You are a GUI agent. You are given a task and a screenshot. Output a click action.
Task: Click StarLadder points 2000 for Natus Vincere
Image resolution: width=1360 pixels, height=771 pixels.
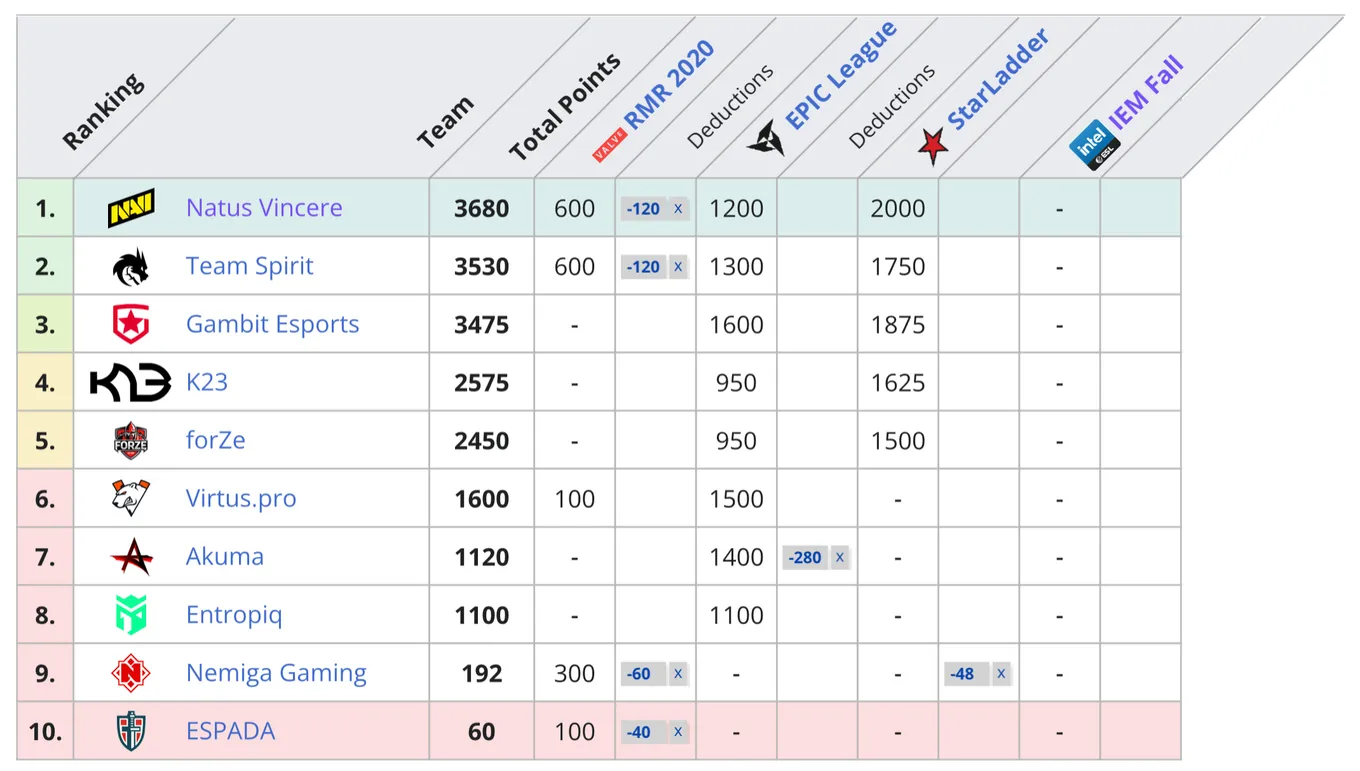[898, 208]
